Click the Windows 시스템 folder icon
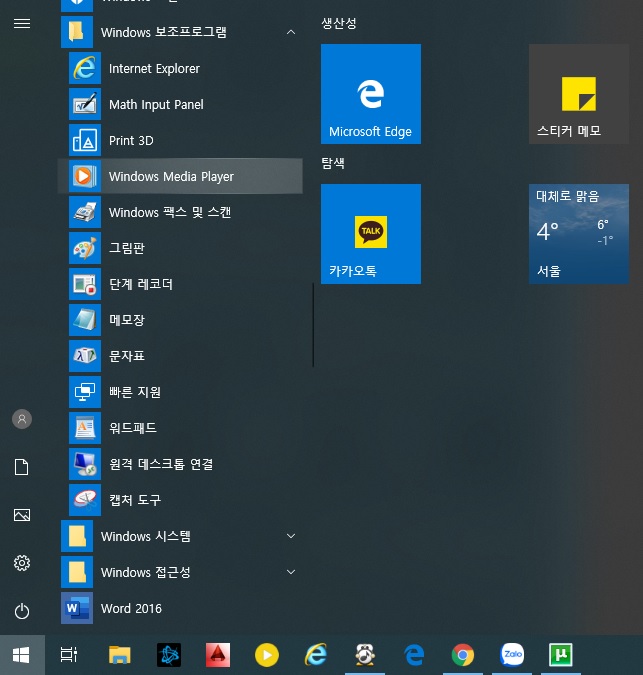 click(x=77, y=536)
